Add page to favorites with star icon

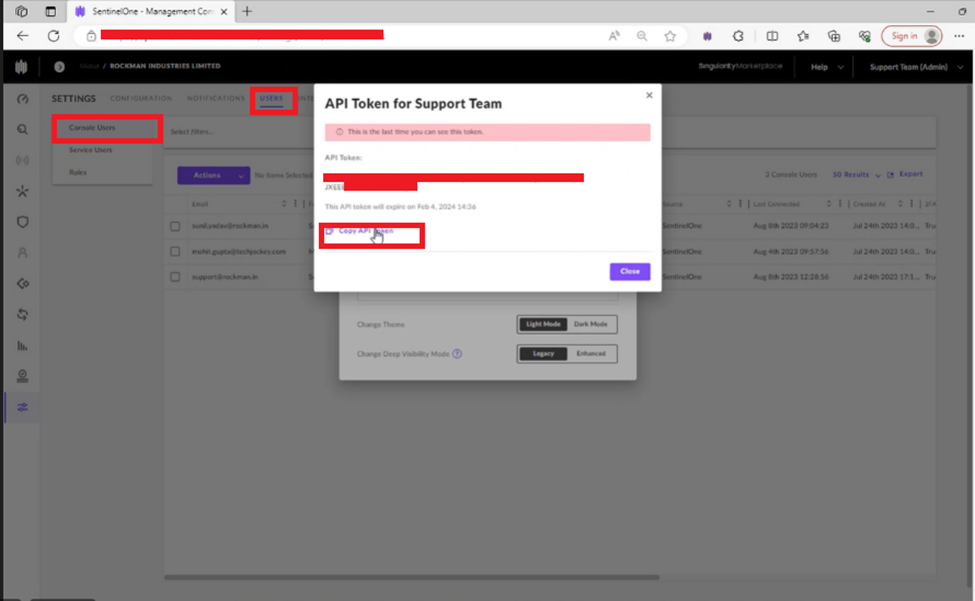pos(670,36)
